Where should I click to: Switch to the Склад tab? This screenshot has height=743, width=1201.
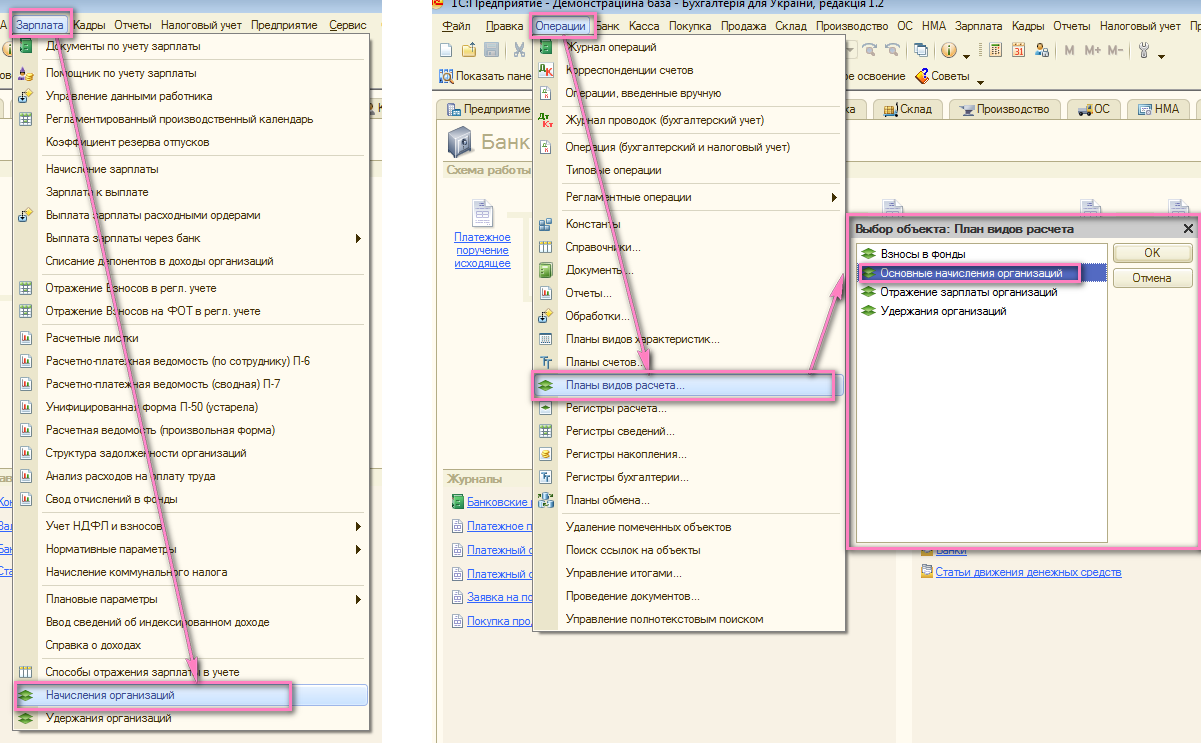[909, 109]
